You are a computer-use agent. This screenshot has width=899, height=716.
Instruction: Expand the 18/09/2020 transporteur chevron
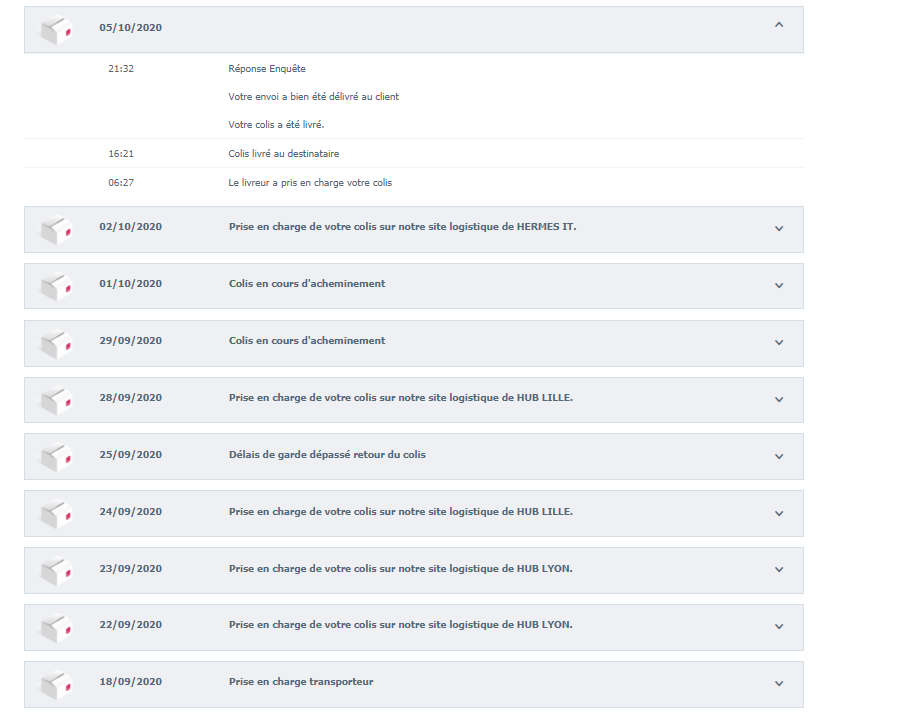(x=779, y=683)
